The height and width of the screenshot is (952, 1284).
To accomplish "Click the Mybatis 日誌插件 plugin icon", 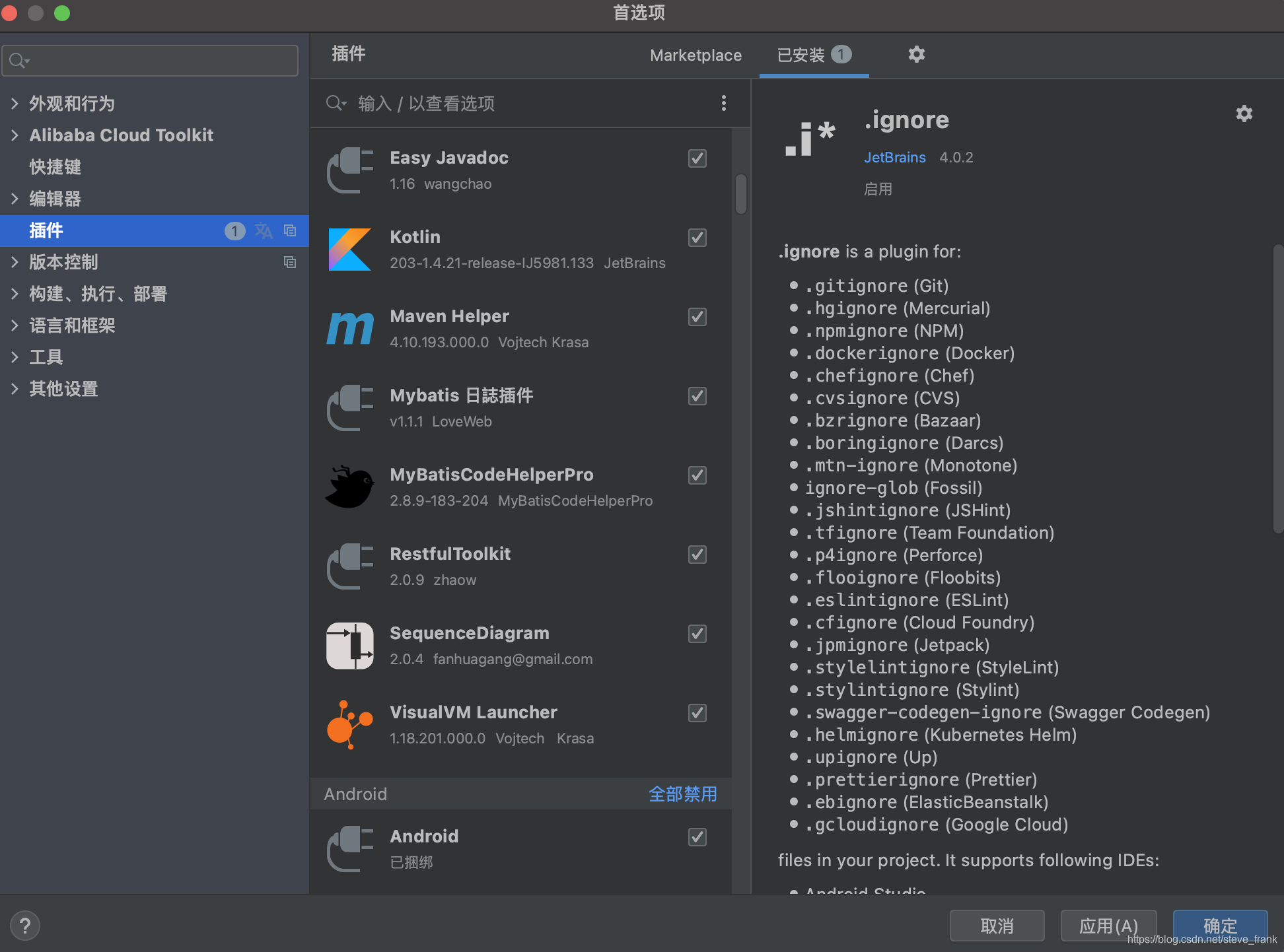I will [350, 408].
